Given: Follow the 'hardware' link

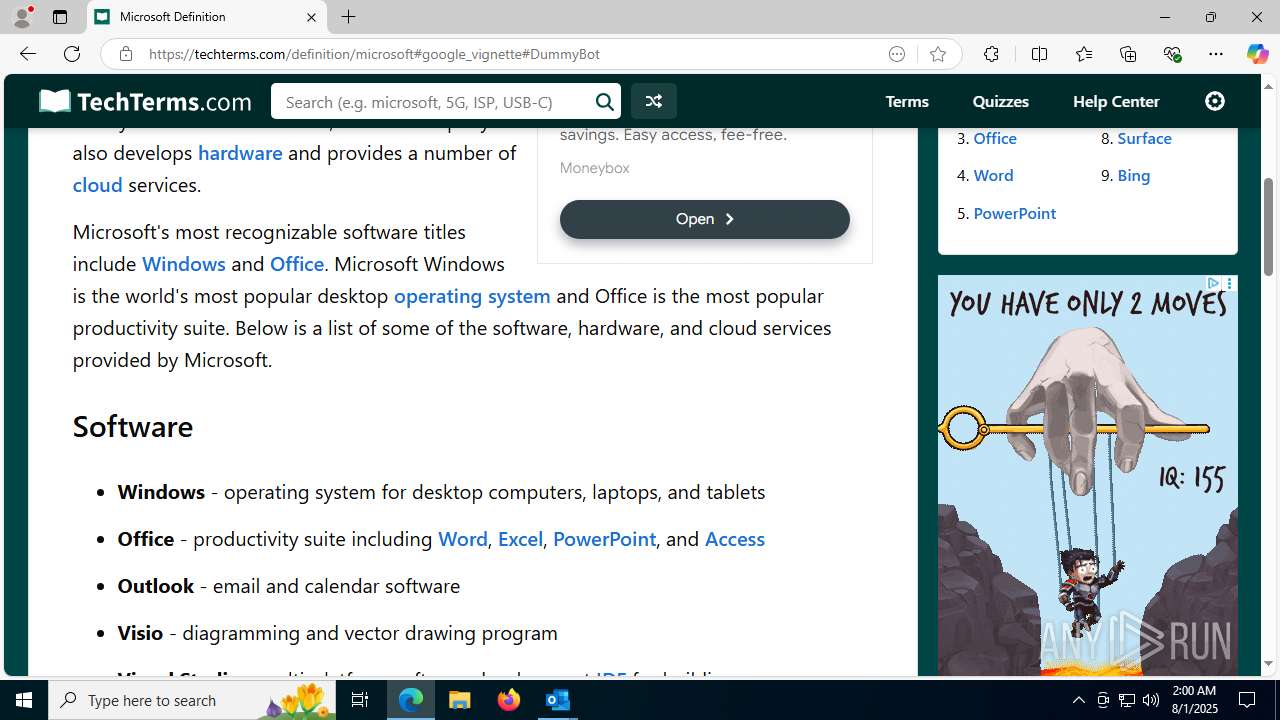Looking at the screenshot, I should tap(240, 152).
